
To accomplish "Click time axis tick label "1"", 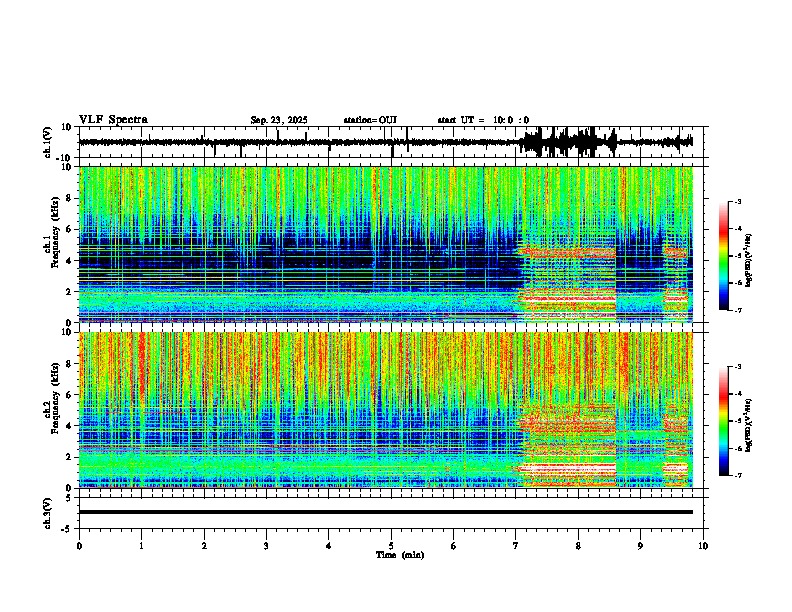I will coord(141,546).
